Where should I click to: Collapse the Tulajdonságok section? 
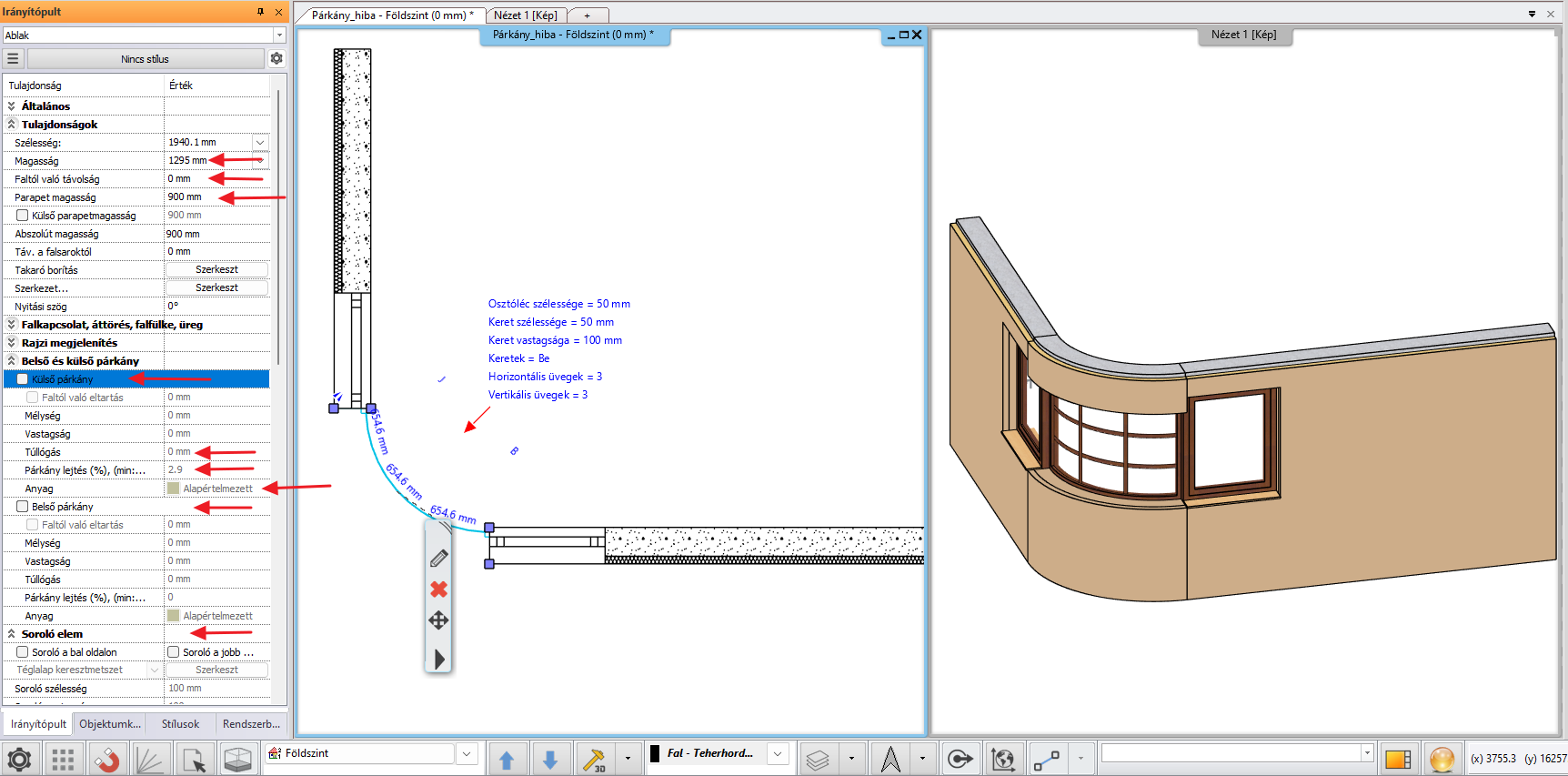[12, 125]
